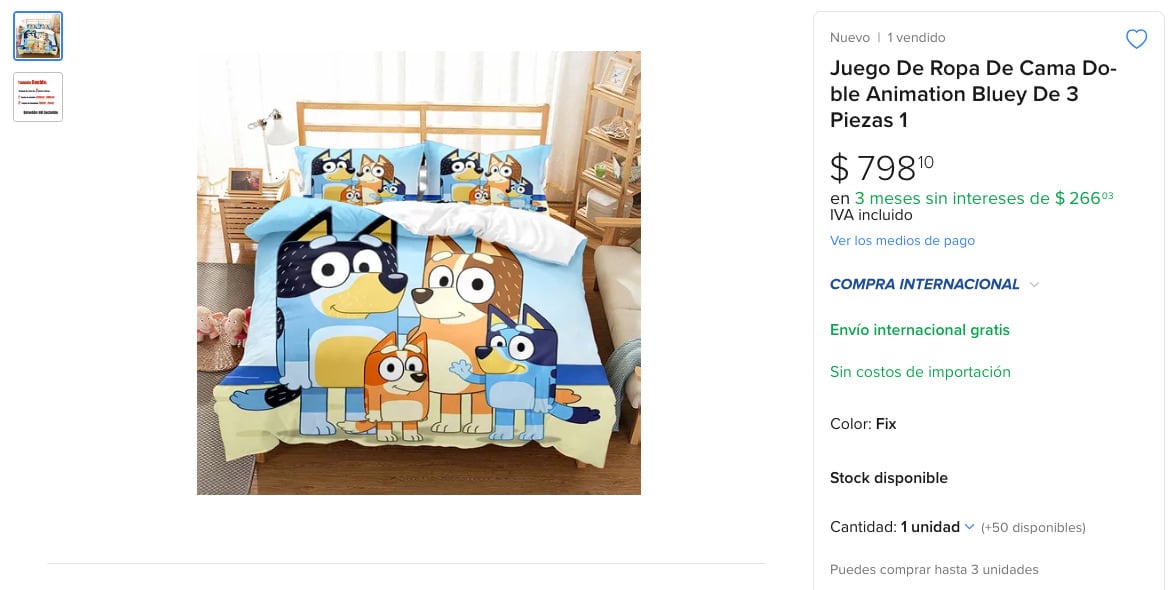The image size is (1169, 590).
Task: Click the 'Stock disponible' label
Action: coord(888,478)
